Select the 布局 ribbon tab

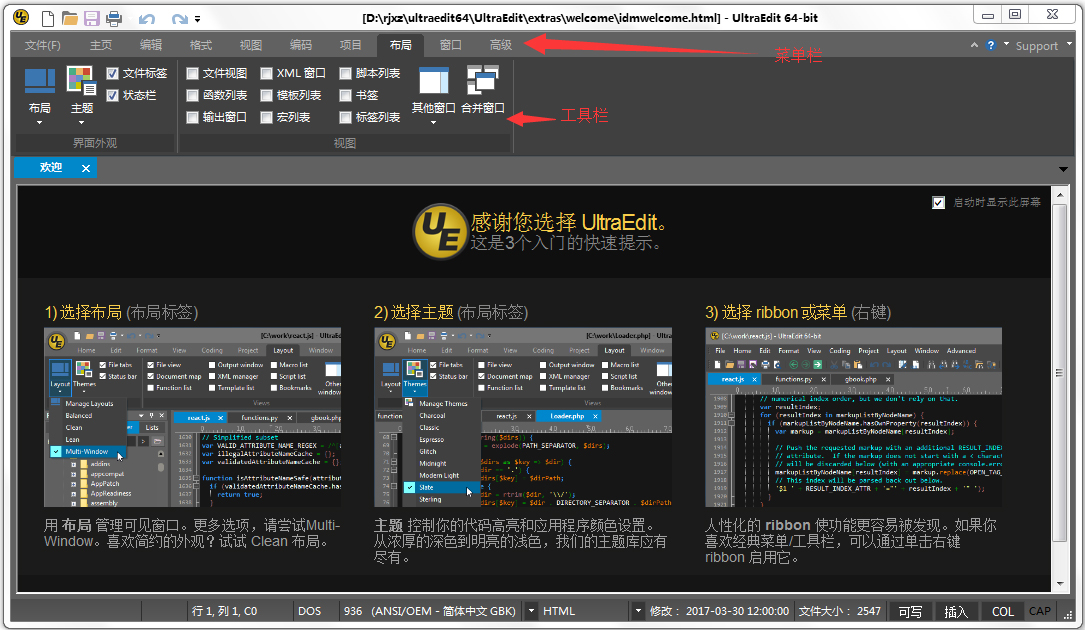(401, 45)
